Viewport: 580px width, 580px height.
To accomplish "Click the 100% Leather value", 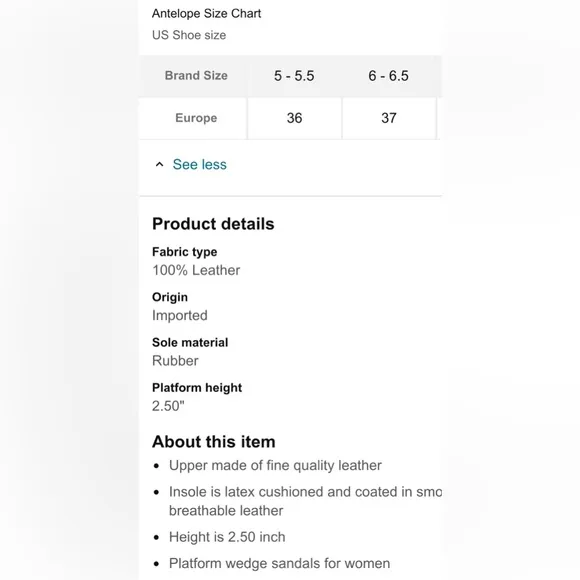I will click(196, 270).
